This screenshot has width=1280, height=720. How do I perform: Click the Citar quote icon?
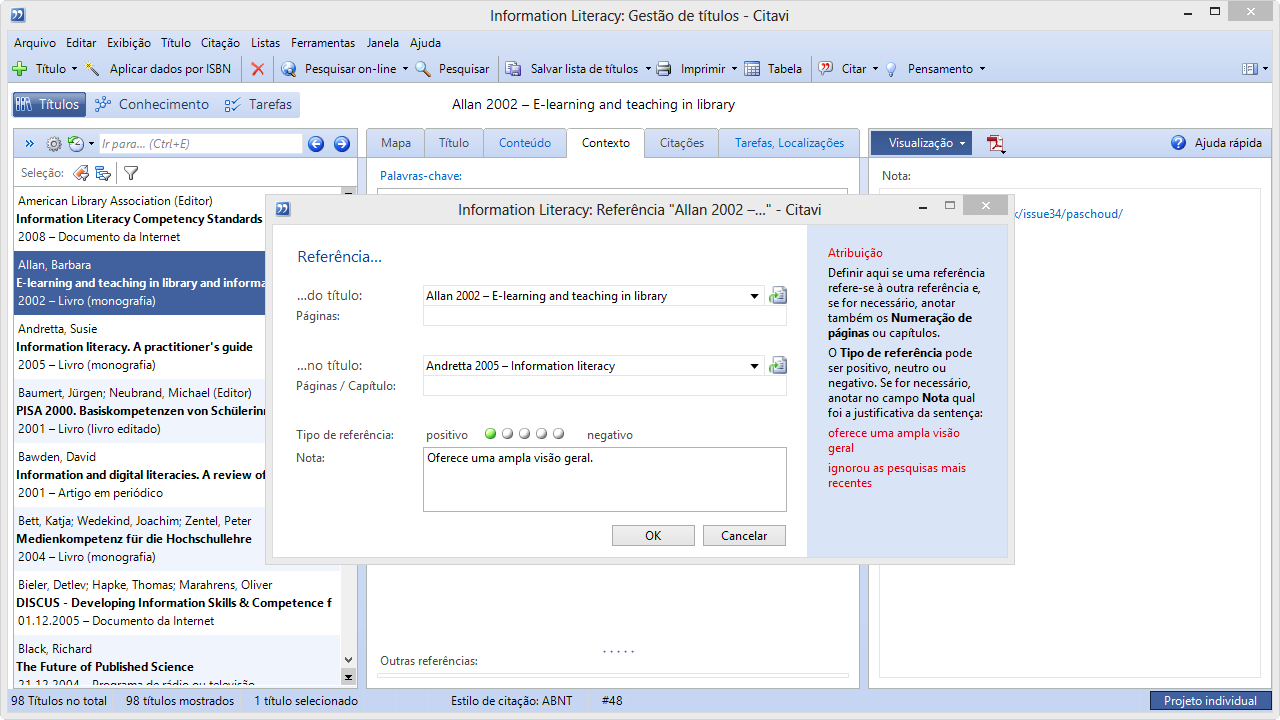point(826,69)
